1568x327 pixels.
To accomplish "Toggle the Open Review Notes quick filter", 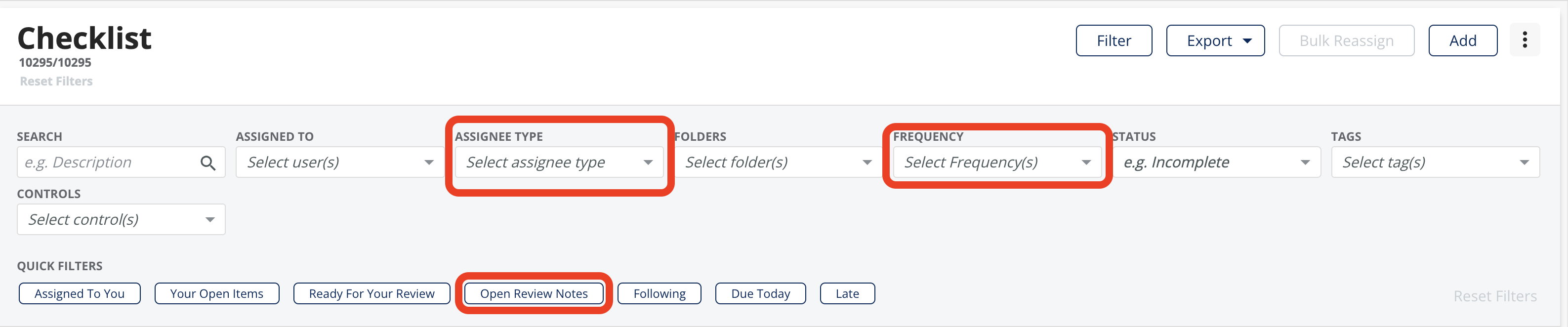I will [534, 293].
